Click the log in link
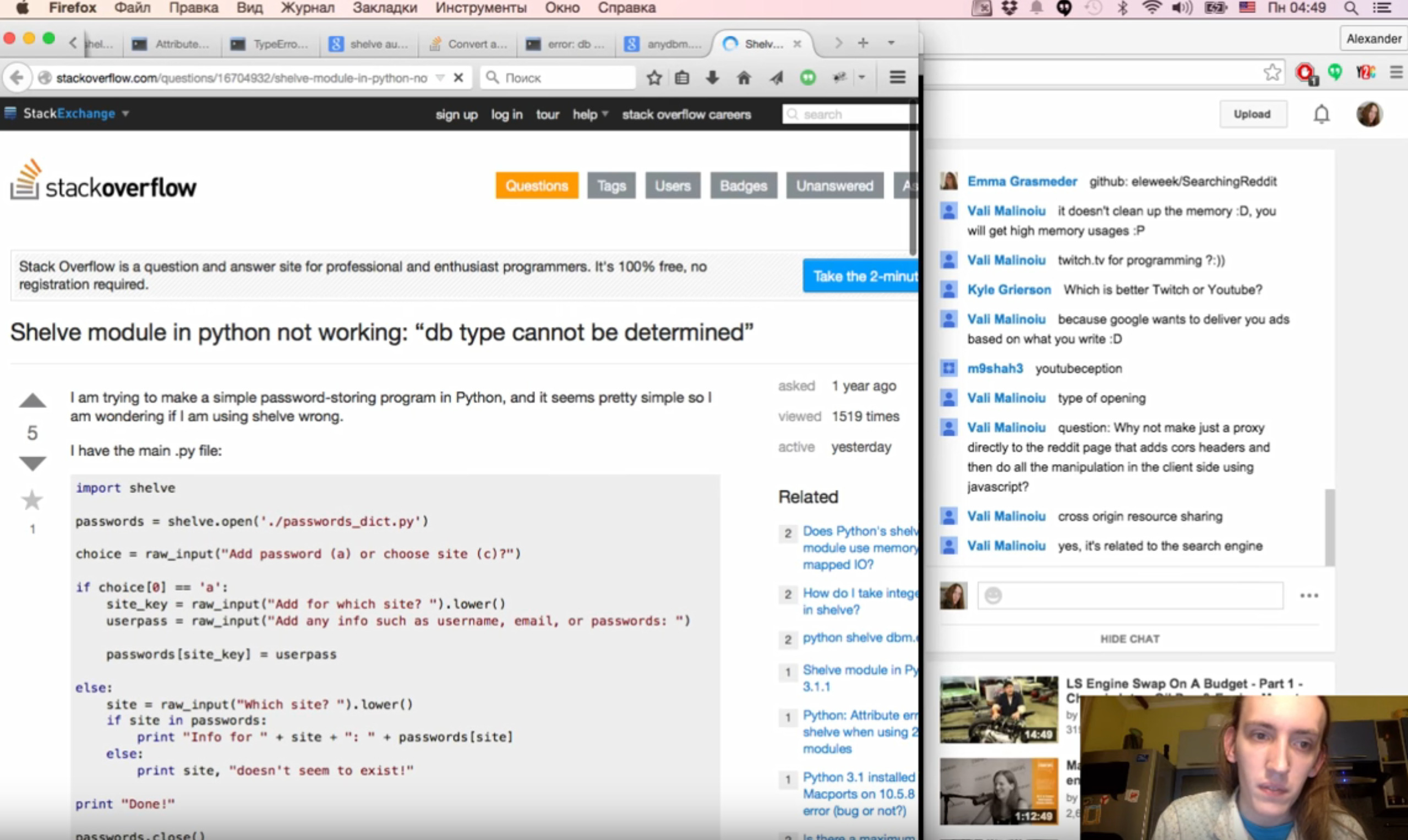The width and height of the screenshot is (1408, 840). (x=507, y=114)
